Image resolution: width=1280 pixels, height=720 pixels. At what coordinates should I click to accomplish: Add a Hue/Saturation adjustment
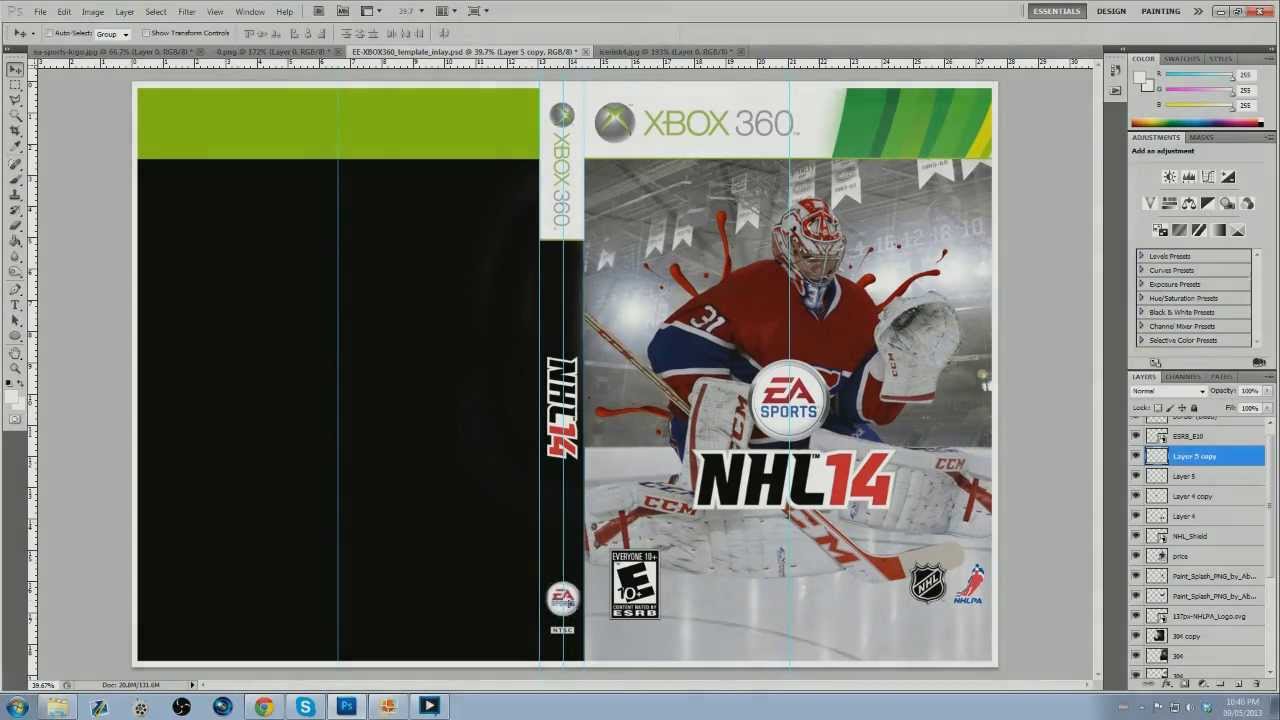(x=1169, y=204)
